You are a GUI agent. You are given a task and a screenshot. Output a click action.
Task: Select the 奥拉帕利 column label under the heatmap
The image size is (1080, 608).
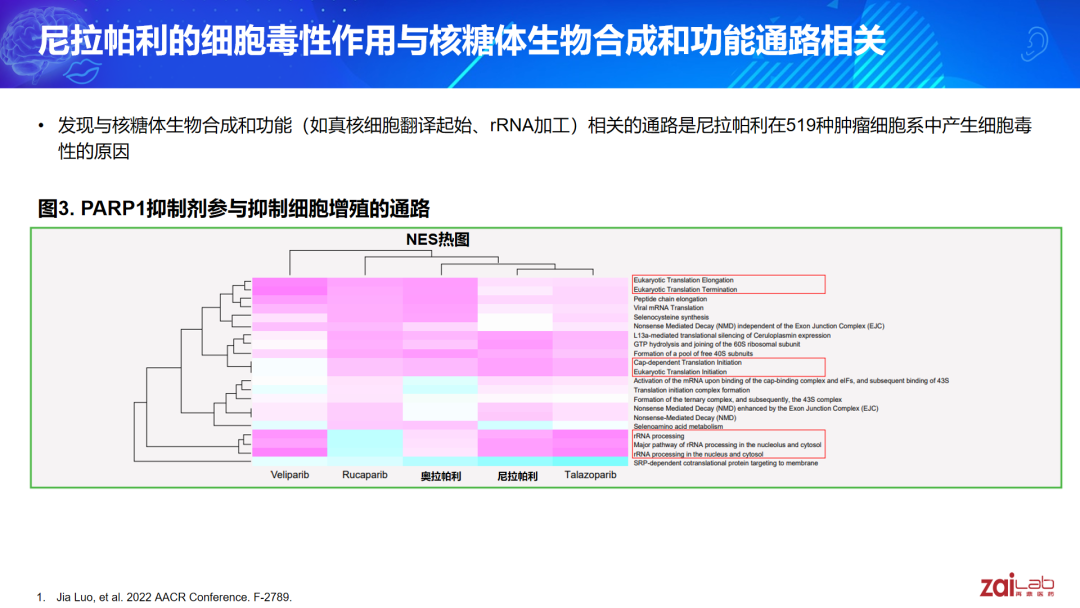coord(441,476)
